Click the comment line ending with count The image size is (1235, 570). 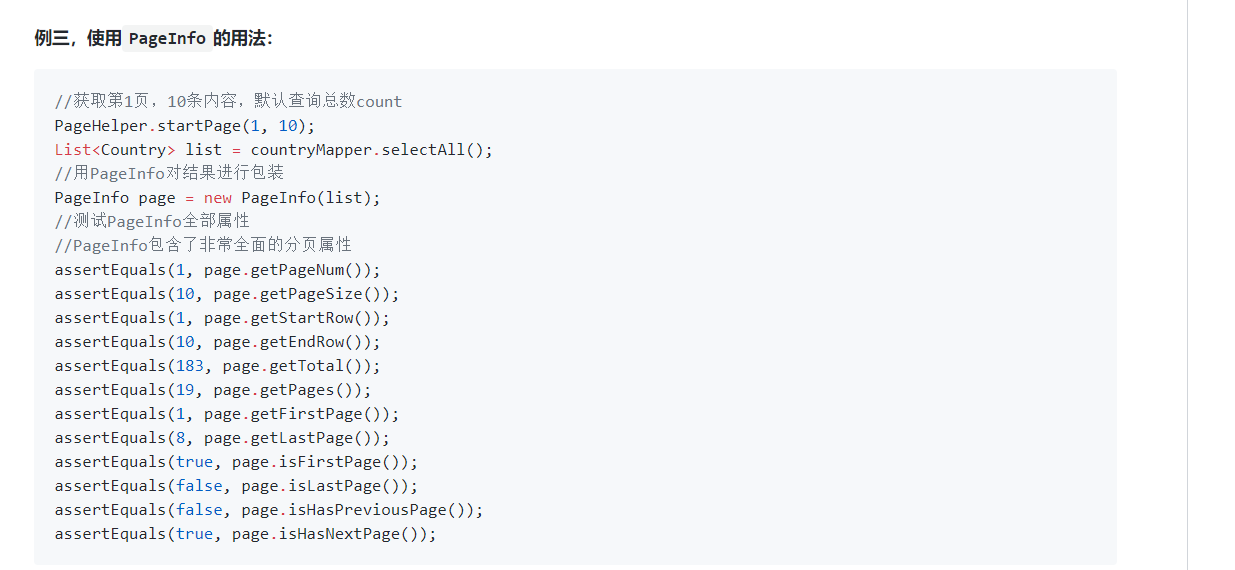tap(228, 101)
